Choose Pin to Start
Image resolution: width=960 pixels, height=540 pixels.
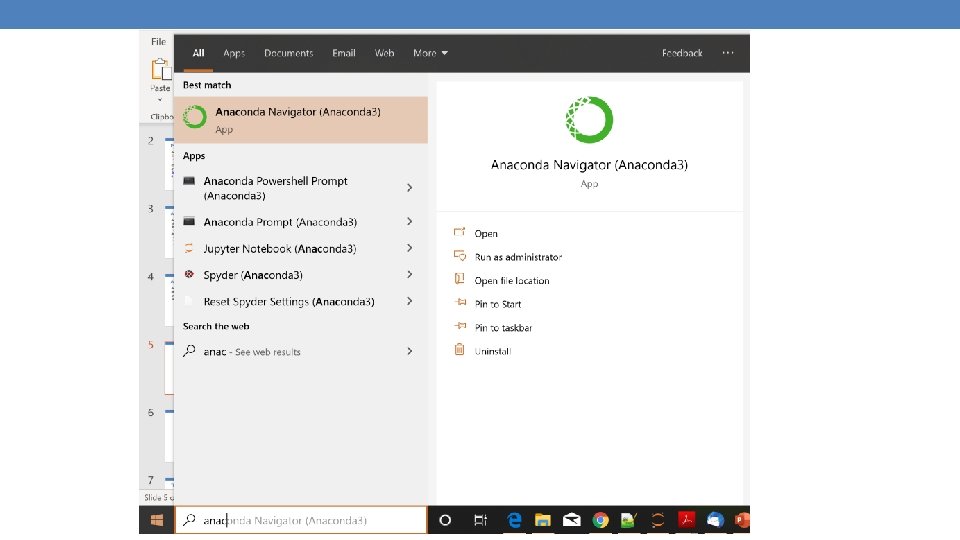pyautogui.click(x=498, y=304)
